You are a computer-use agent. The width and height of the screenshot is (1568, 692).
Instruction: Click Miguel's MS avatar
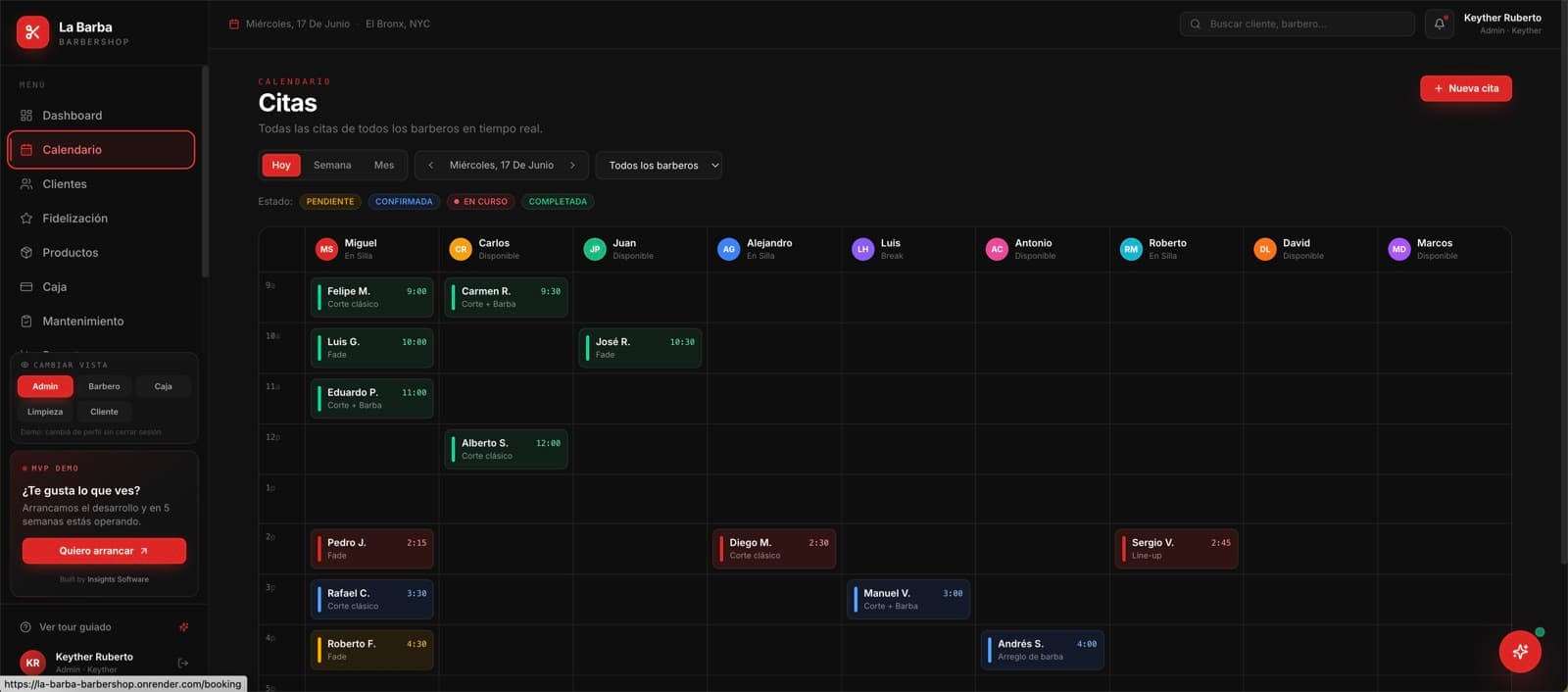click(x=326, y=249)
